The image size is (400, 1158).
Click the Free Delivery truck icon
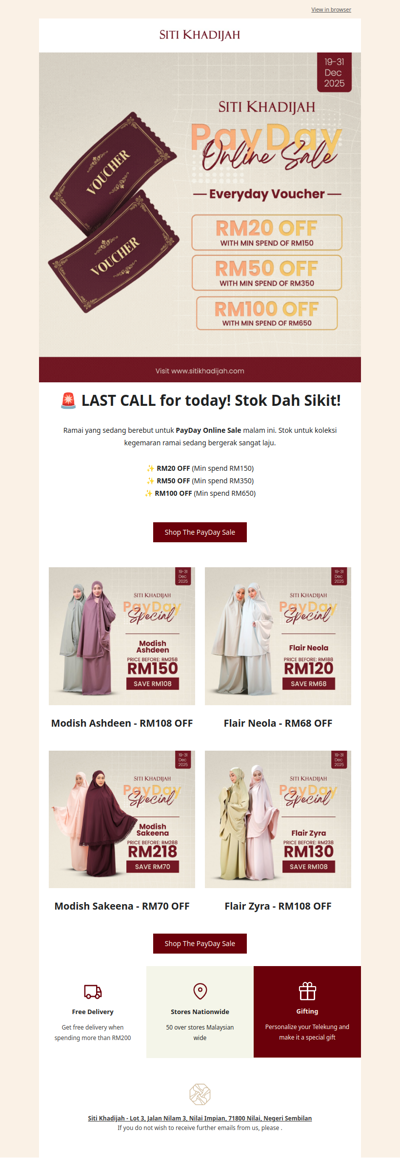click(92, 991)
